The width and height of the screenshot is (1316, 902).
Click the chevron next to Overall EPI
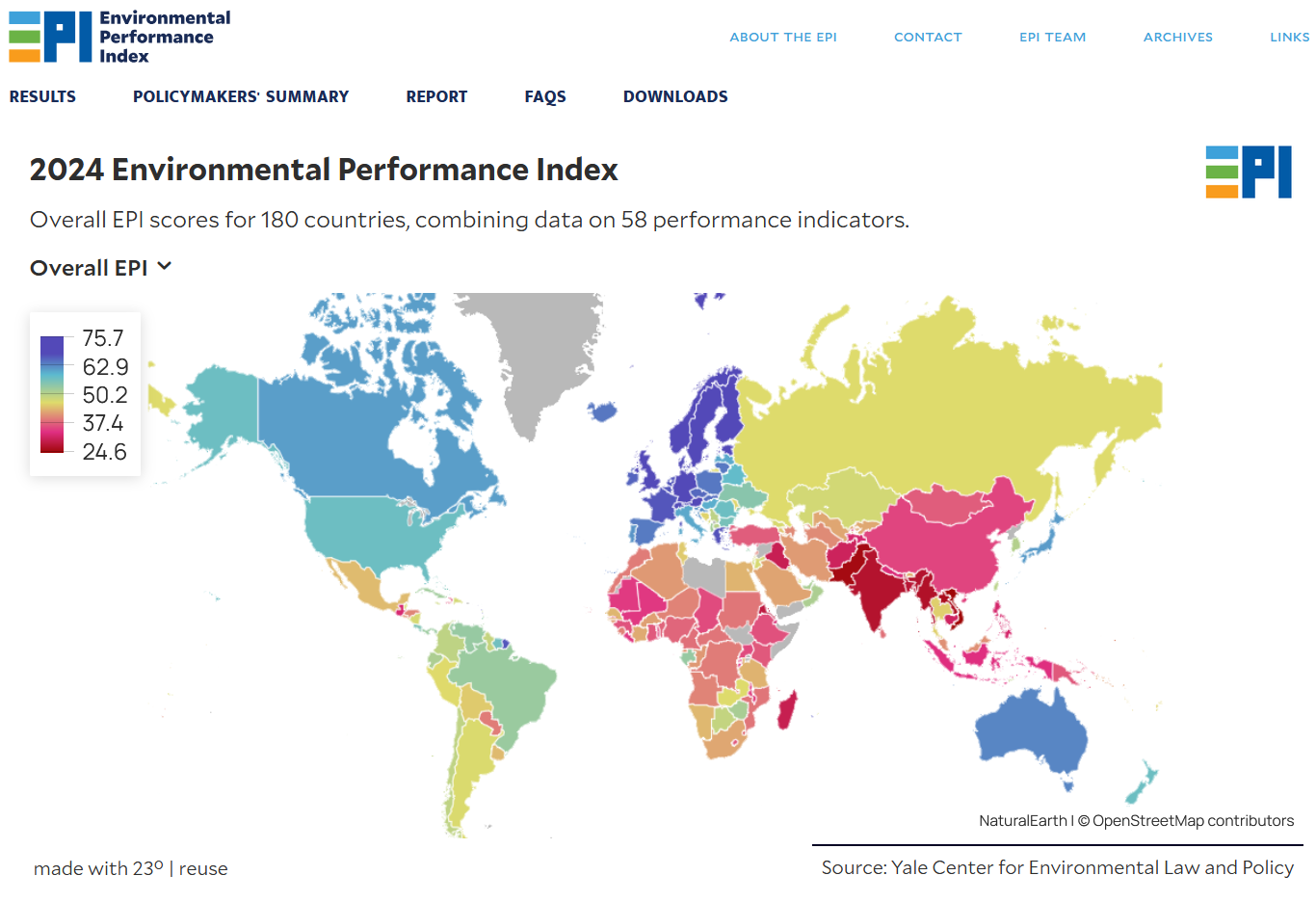pyautogui.click(x=165, y=267)
